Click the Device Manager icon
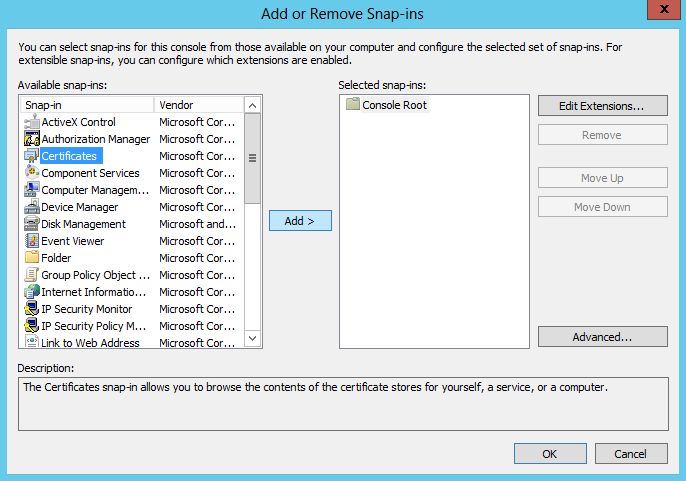 click(31, 207)
